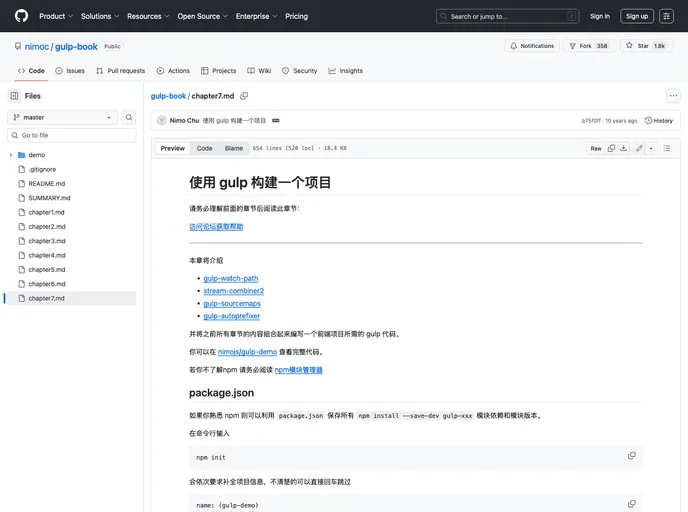Collapse the file tree side panel
688x512 pixels.
click(x=14, y=96)
